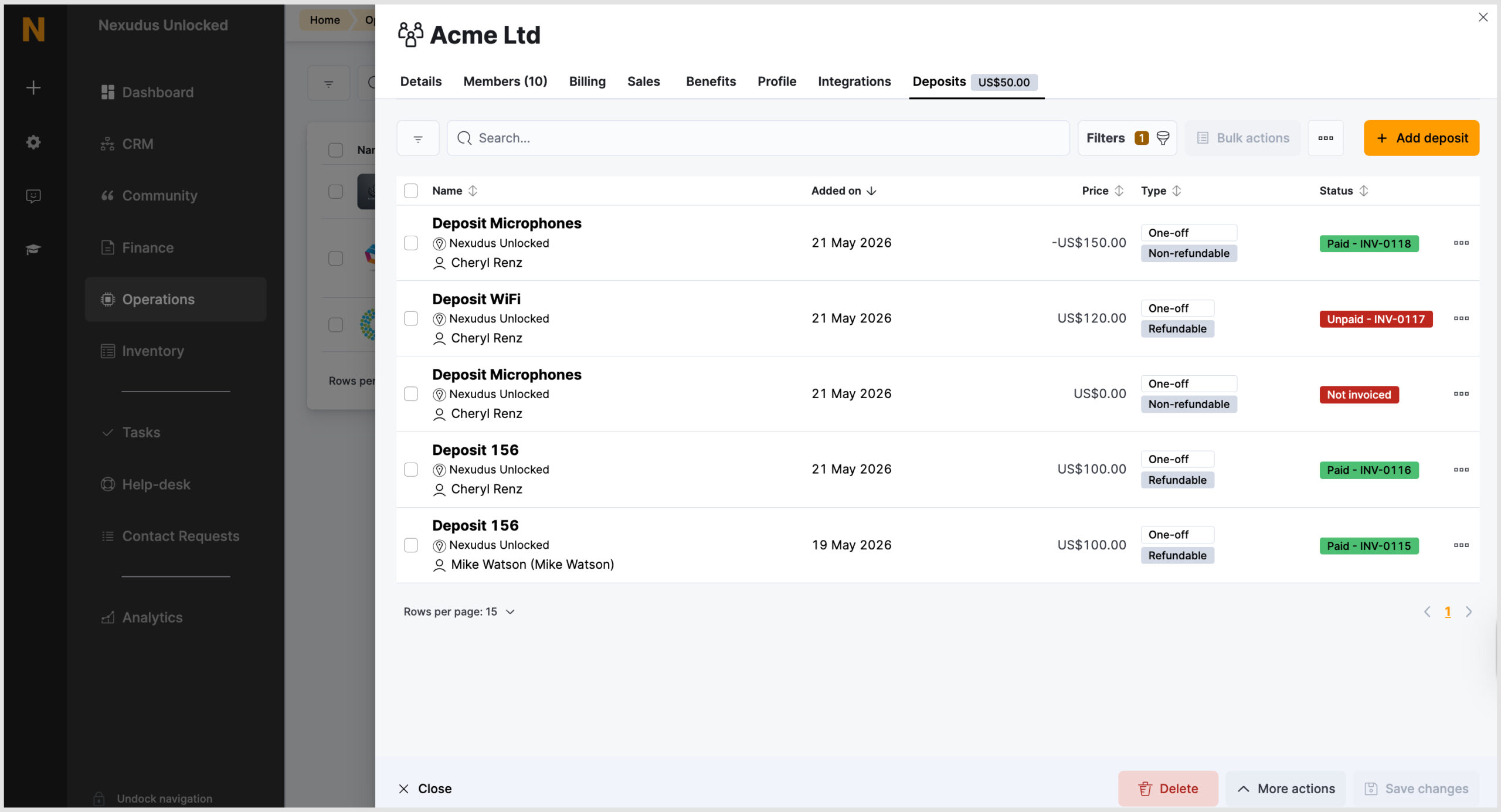Viewport: 1501px width, 812px height.
Task: Select checkbox for Deposit 156 Mike Watson row
Action: [411, 545]
